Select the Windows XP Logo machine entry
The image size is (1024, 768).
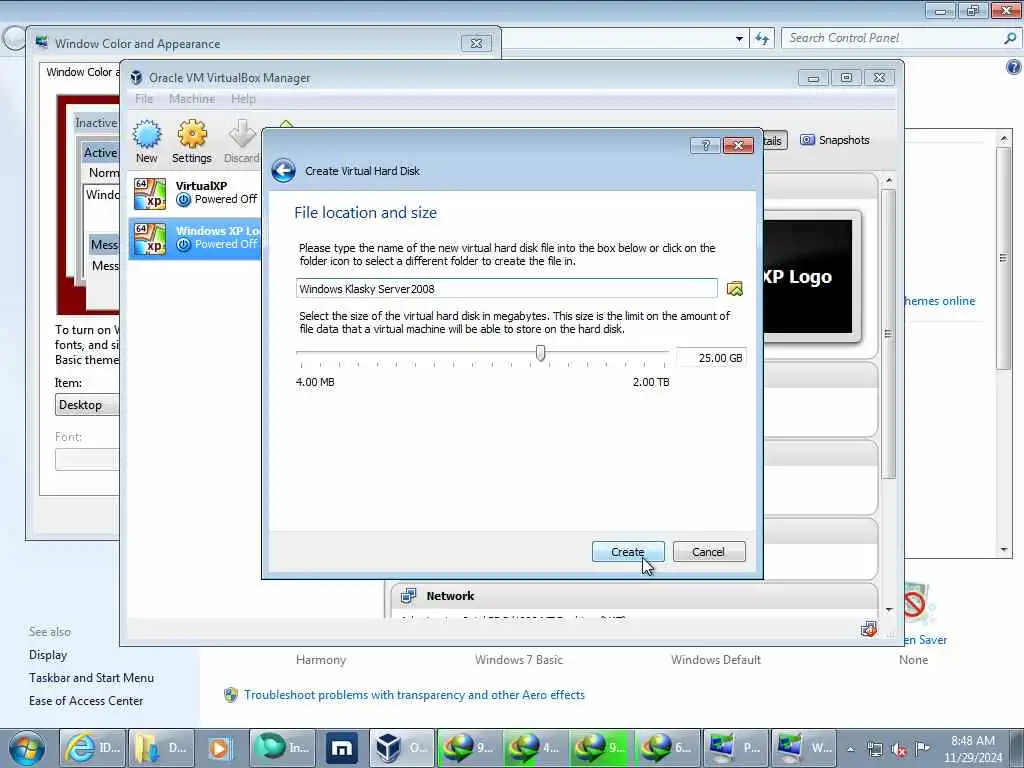(196, 238)
